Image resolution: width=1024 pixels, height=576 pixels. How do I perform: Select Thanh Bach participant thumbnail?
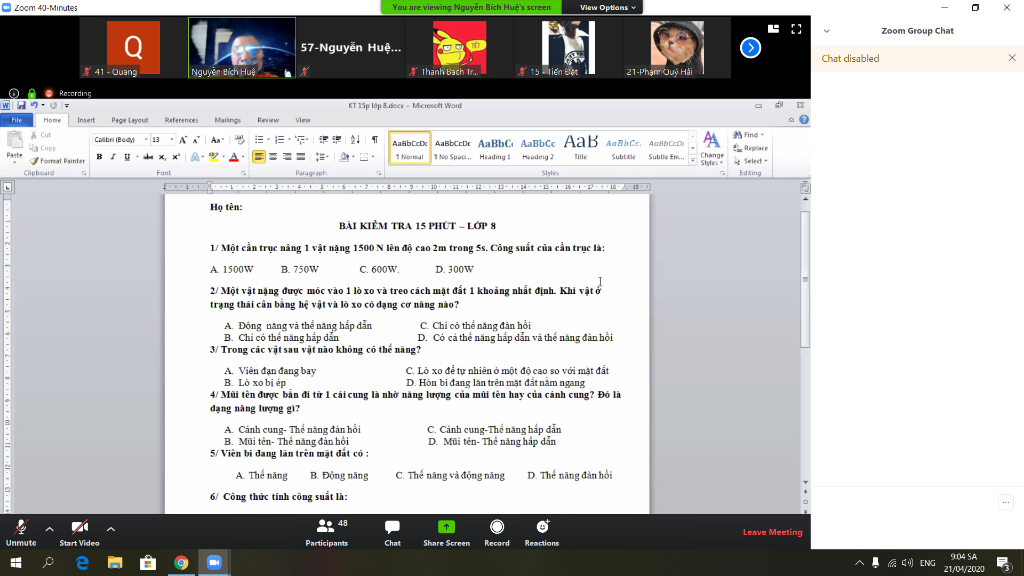[459, 48]
